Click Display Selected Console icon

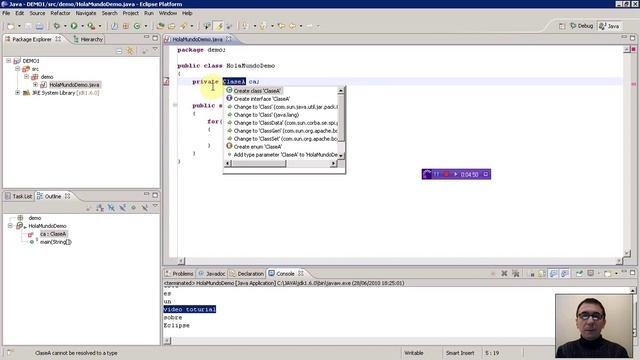coord(591,273)
